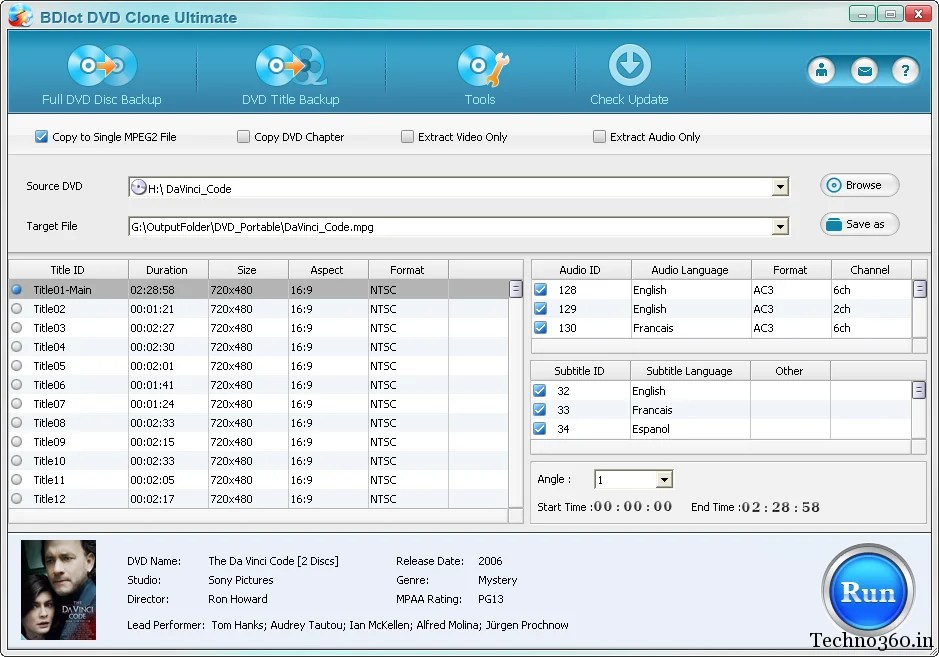The image size is (939, 657).
Task: Click Espanol subtitle language text
Action: pyautogui.click(x=650, y=429)
